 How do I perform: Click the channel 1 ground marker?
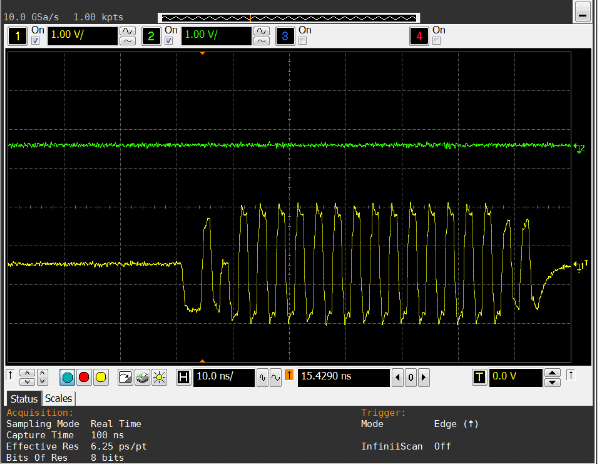tap(580, 265)
